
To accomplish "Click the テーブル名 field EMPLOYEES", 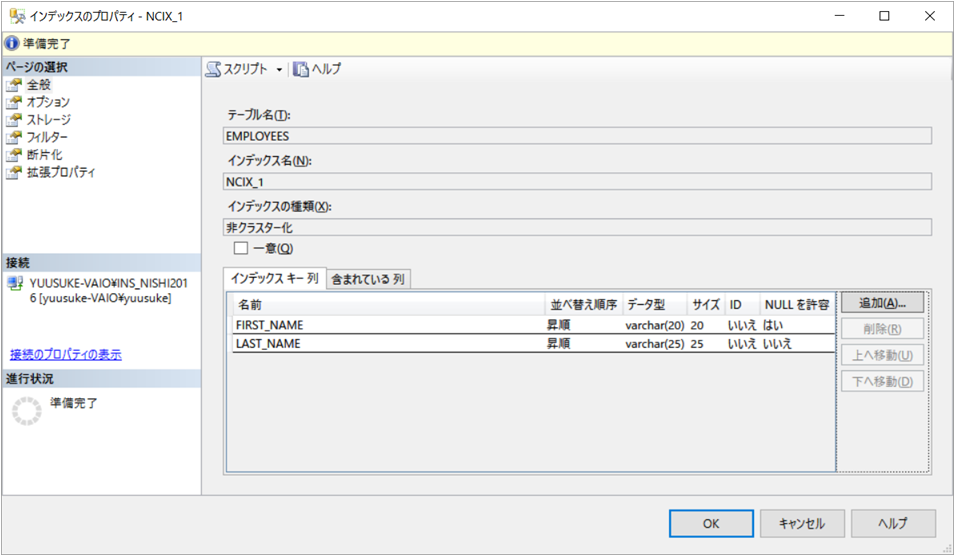I will (x=577, y=136).
